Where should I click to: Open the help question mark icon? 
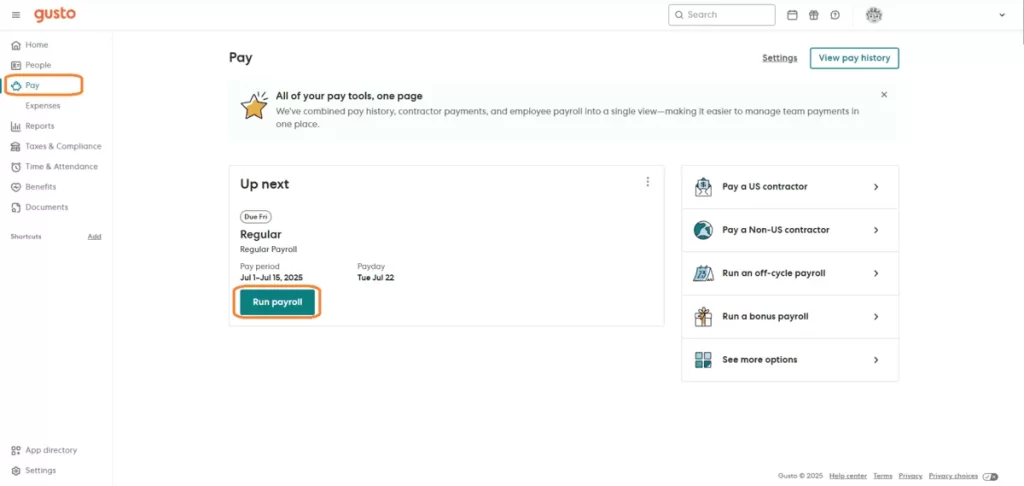point(835,15)
